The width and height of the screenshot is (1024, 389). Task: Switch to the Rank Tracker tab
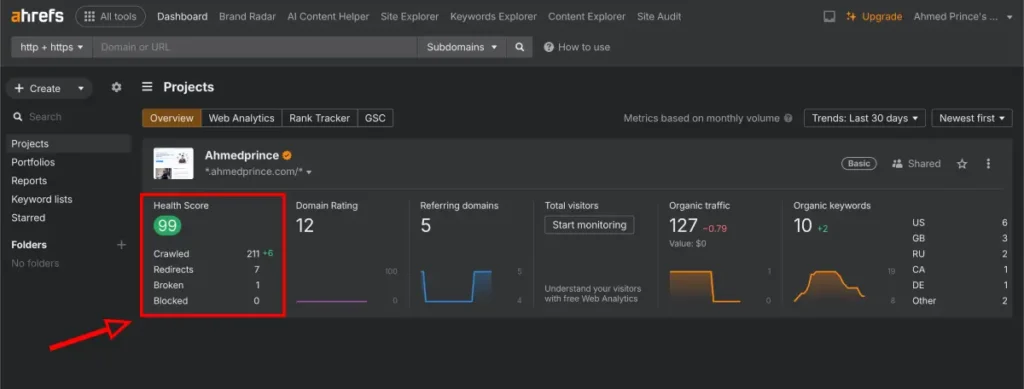point(319,118)
